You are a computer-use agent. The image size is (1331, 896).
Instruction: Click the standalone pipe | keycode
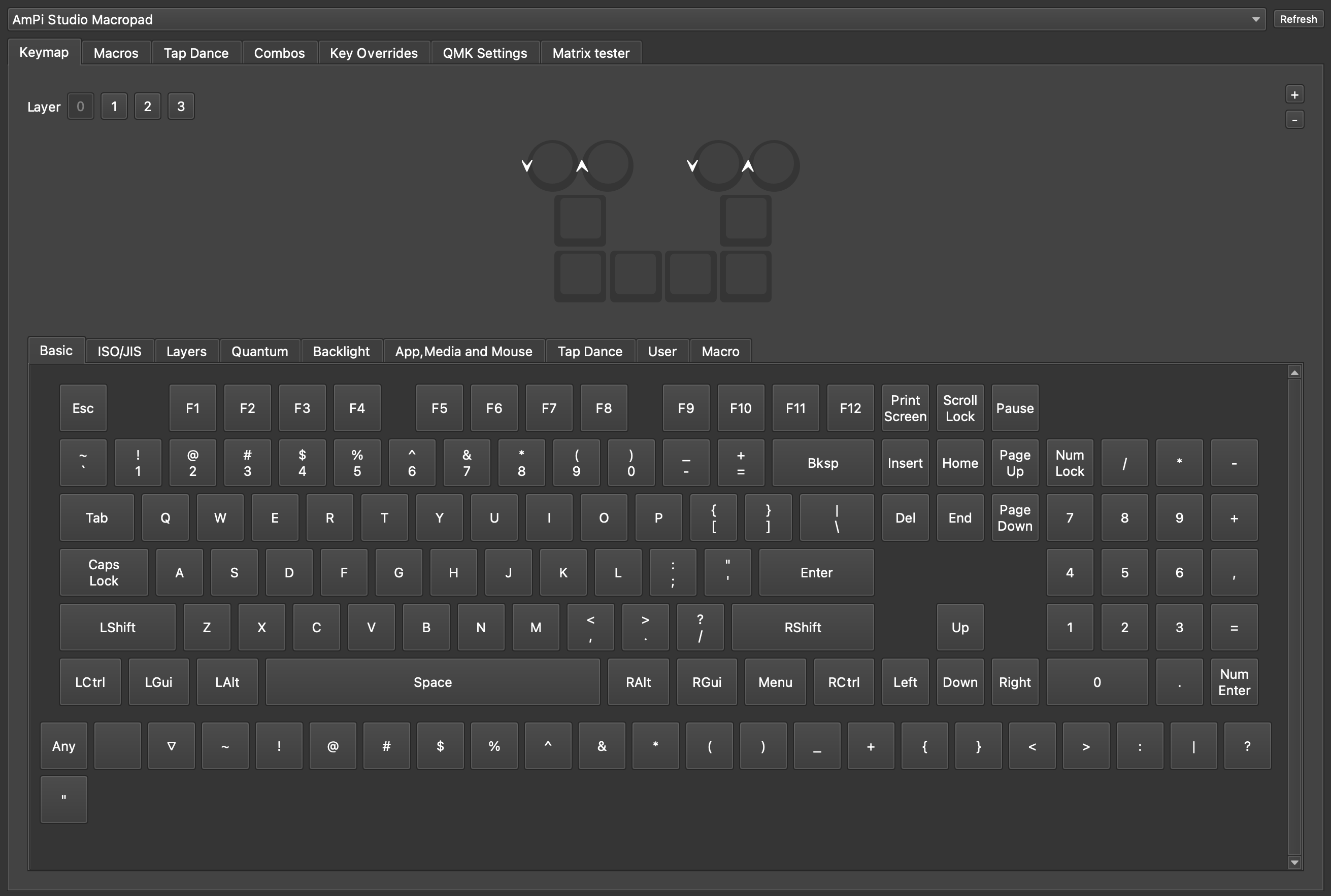[1193, 746]
